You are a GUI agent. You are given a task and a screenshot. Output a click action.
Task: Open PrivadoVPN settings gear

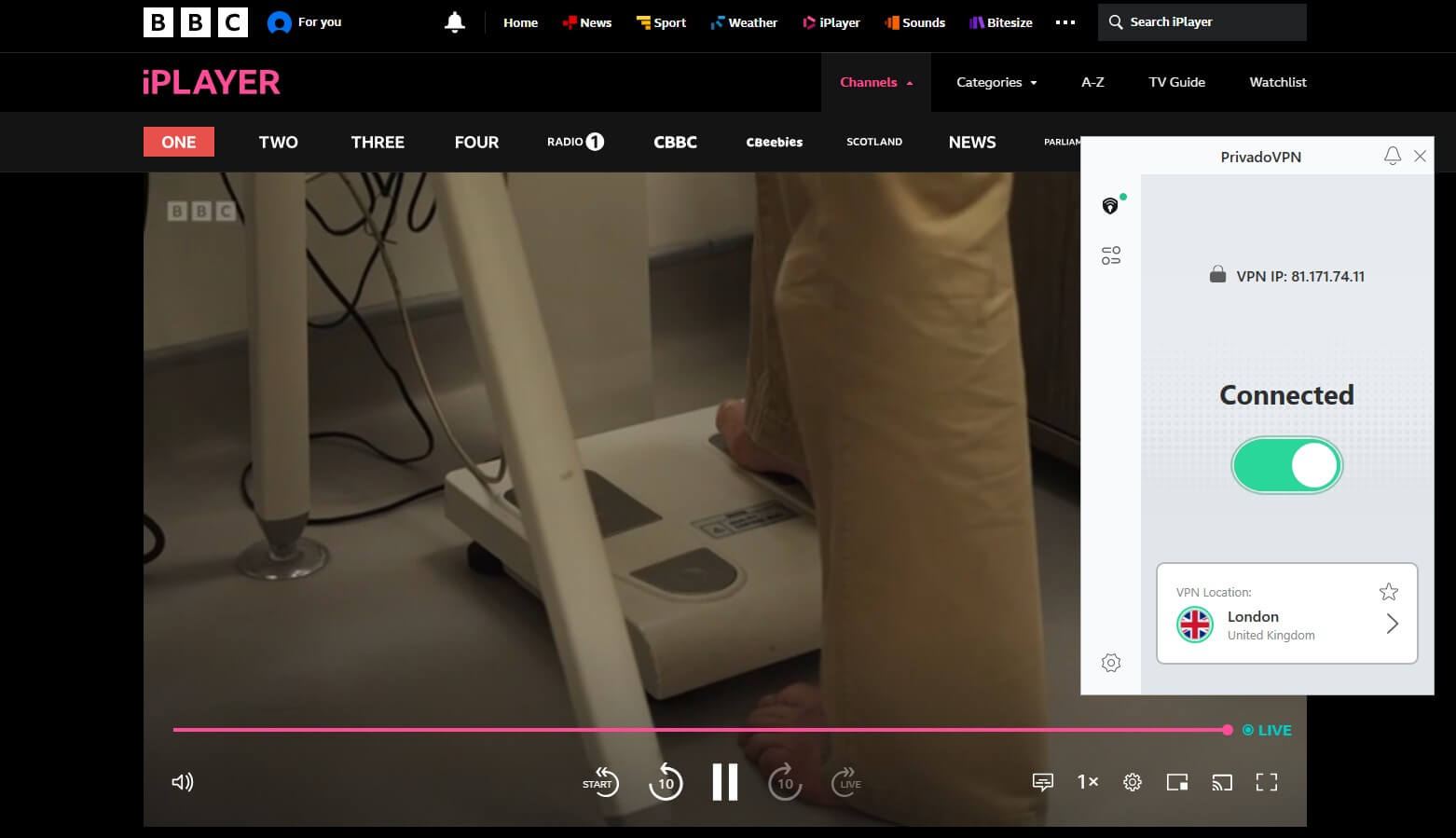(1111, 663)
